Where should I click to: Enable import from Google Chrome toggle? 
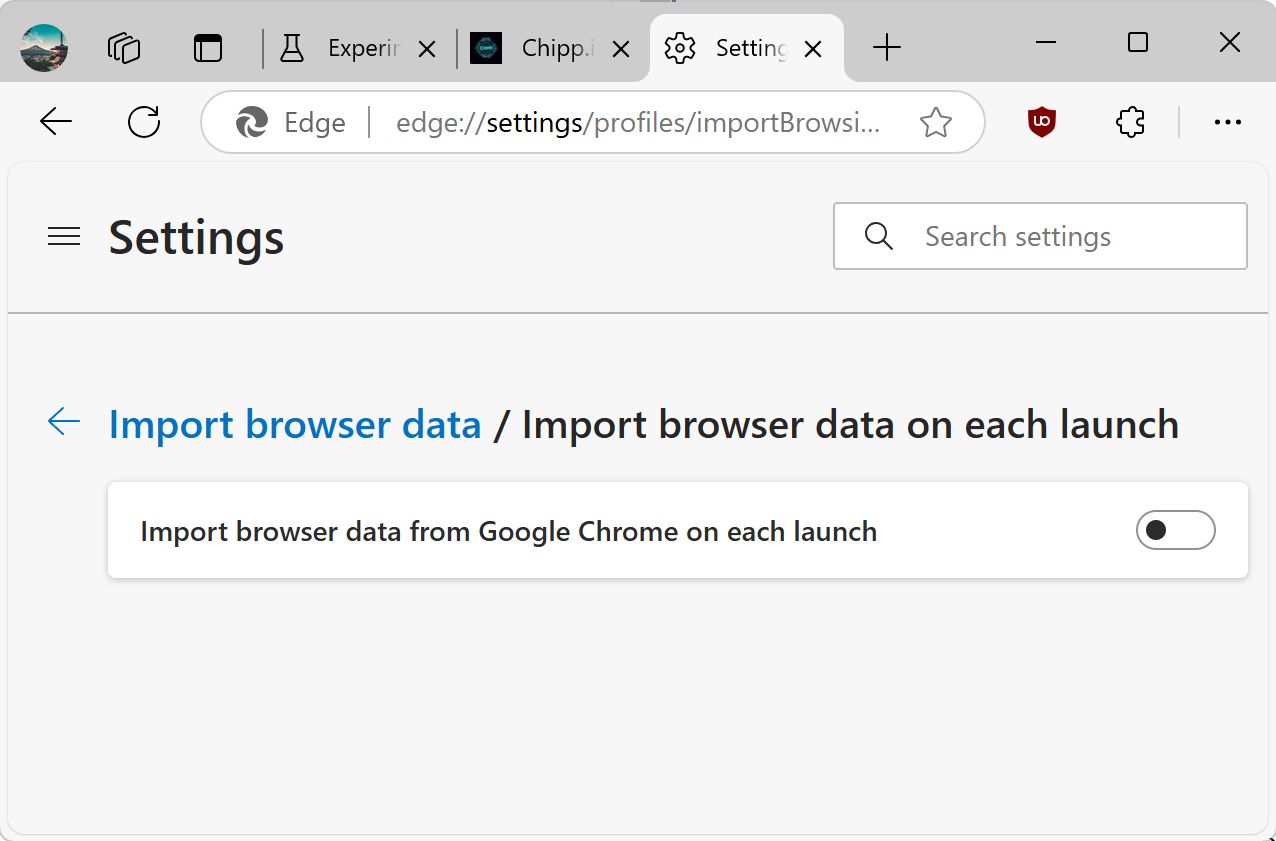(x=1175, y=530)
